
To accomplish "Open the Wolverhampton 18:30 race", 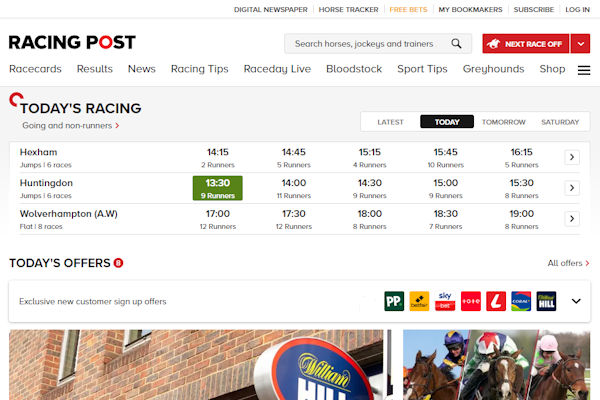I will tap(445, 219).
